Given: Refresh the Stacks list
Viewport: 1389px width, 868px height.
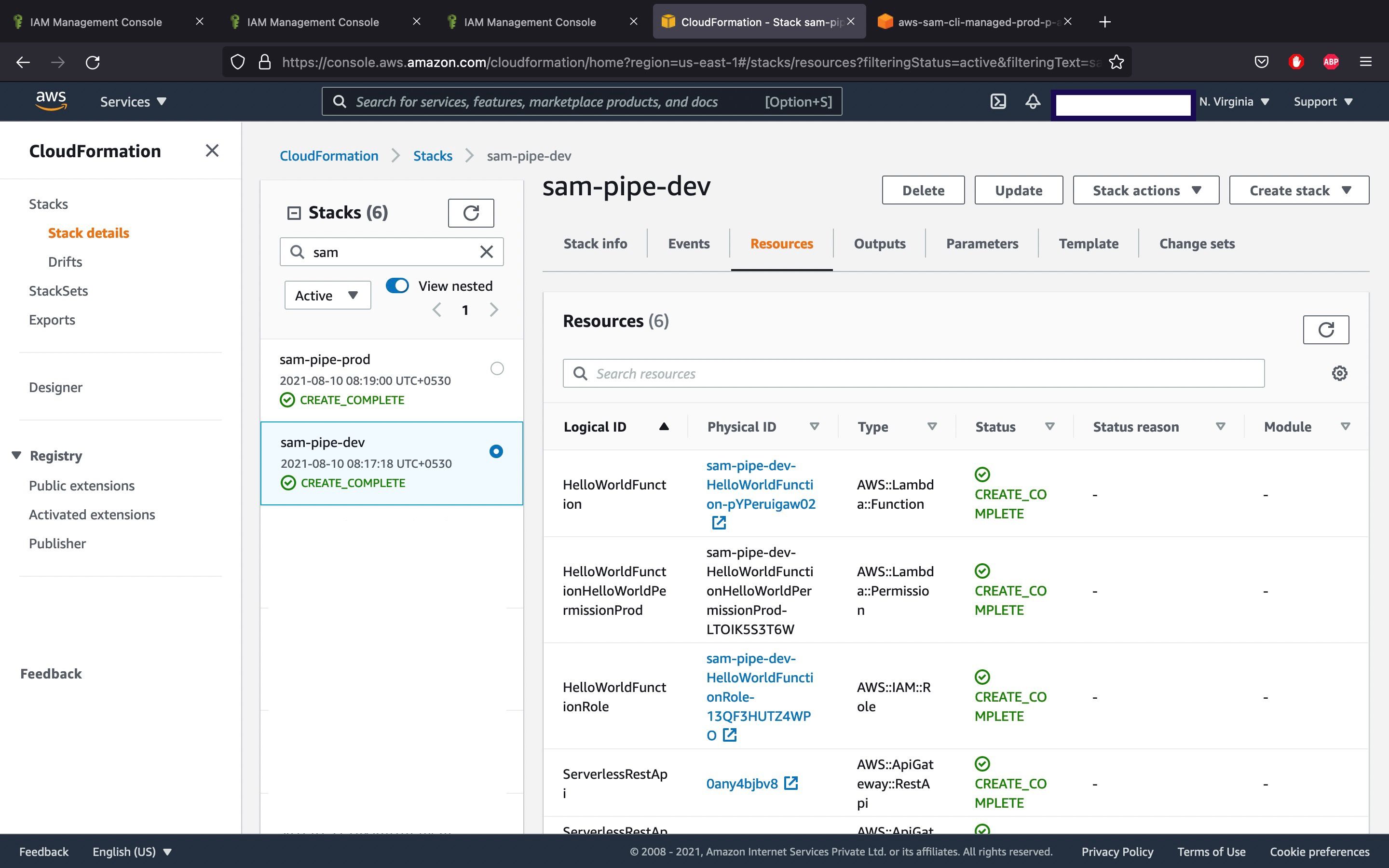Looking at the screenshot, I should [x=471, y=213].
